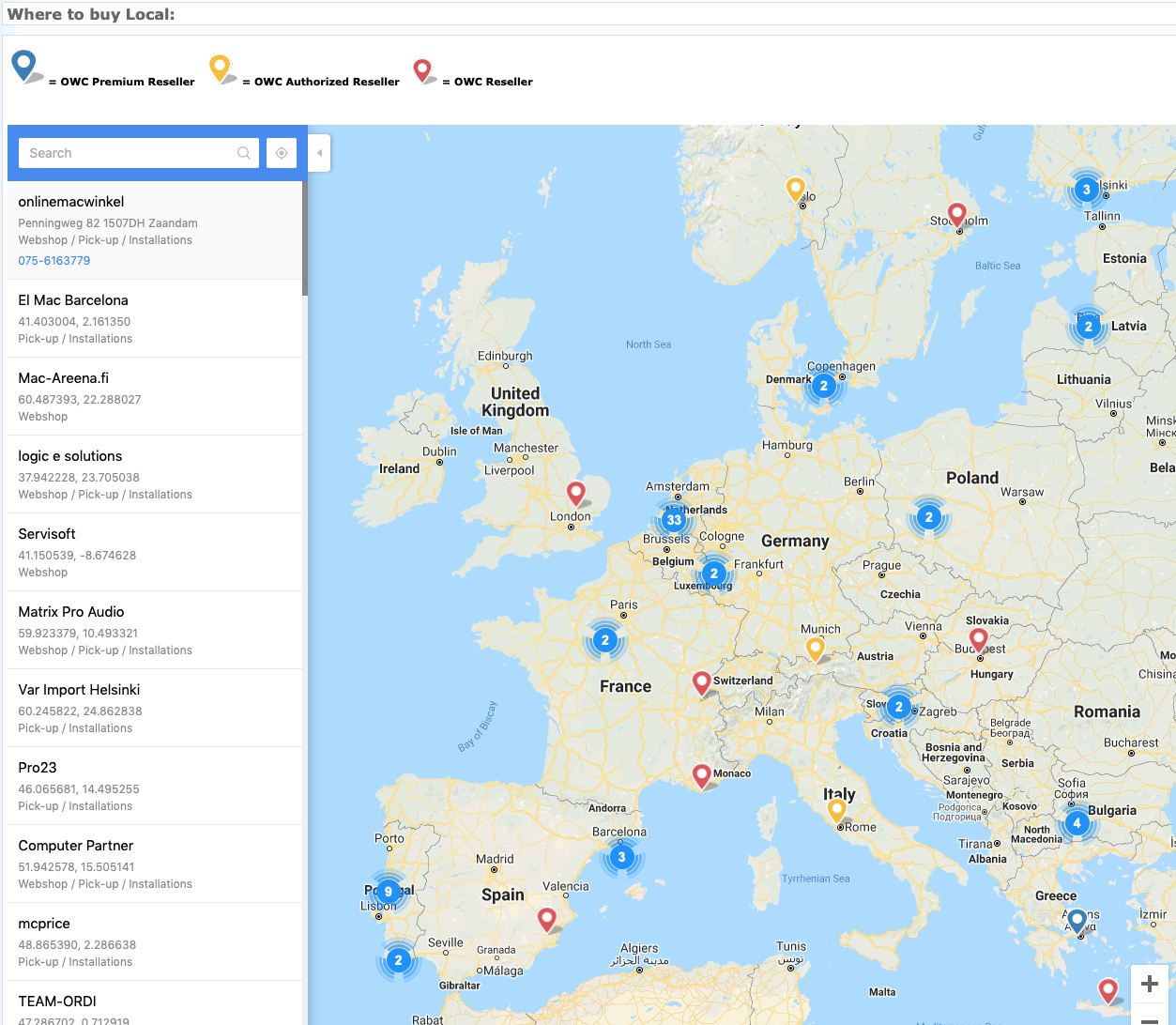Viewport: 1176px width, 1025px height.
Task: Select the Mac-Areena.fi list entry
Action: point(155,396)
